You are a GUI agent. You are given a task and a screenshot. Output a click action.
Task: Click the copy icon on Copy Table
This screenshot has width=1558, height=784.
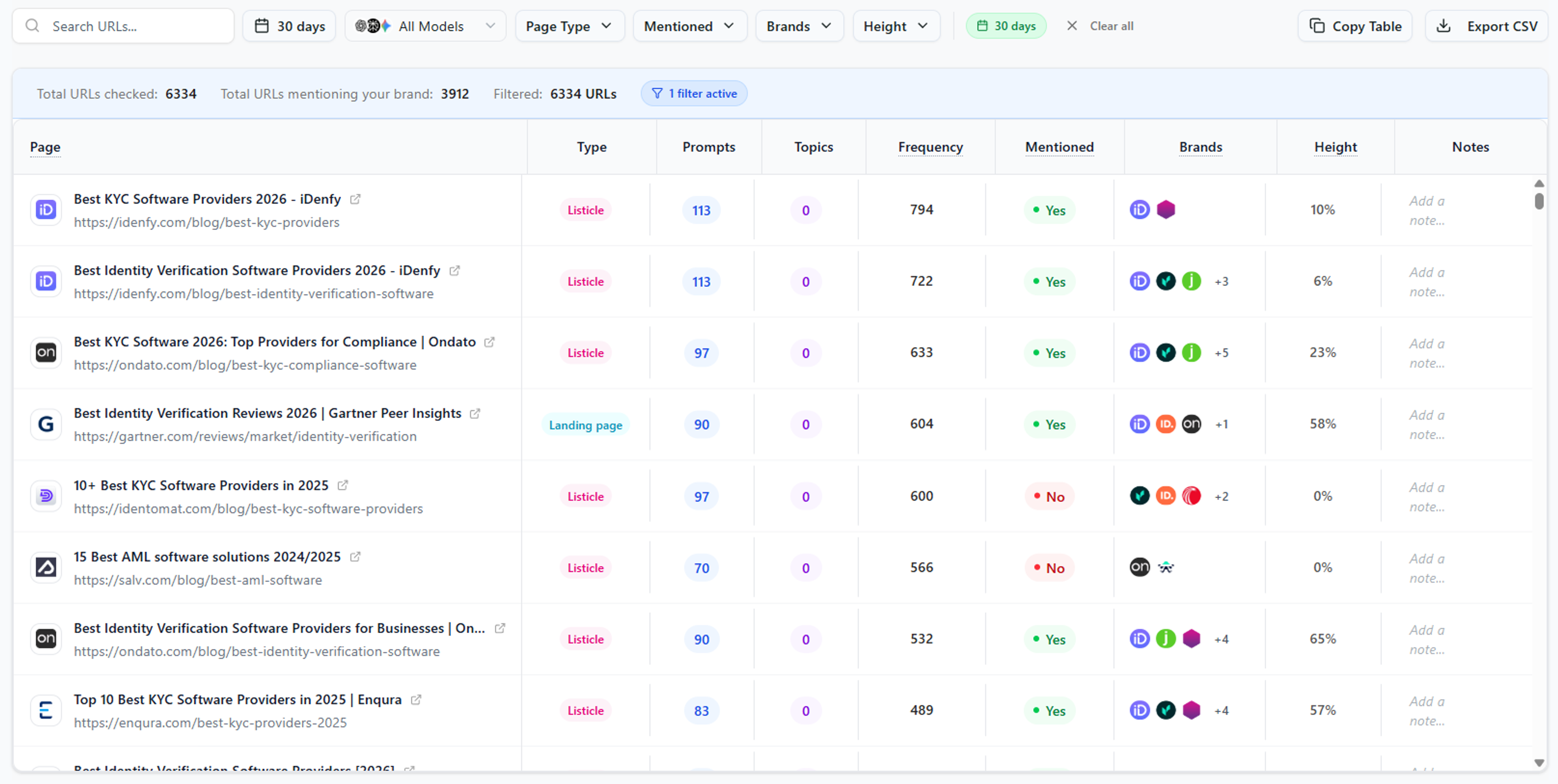pos(1317,26)
